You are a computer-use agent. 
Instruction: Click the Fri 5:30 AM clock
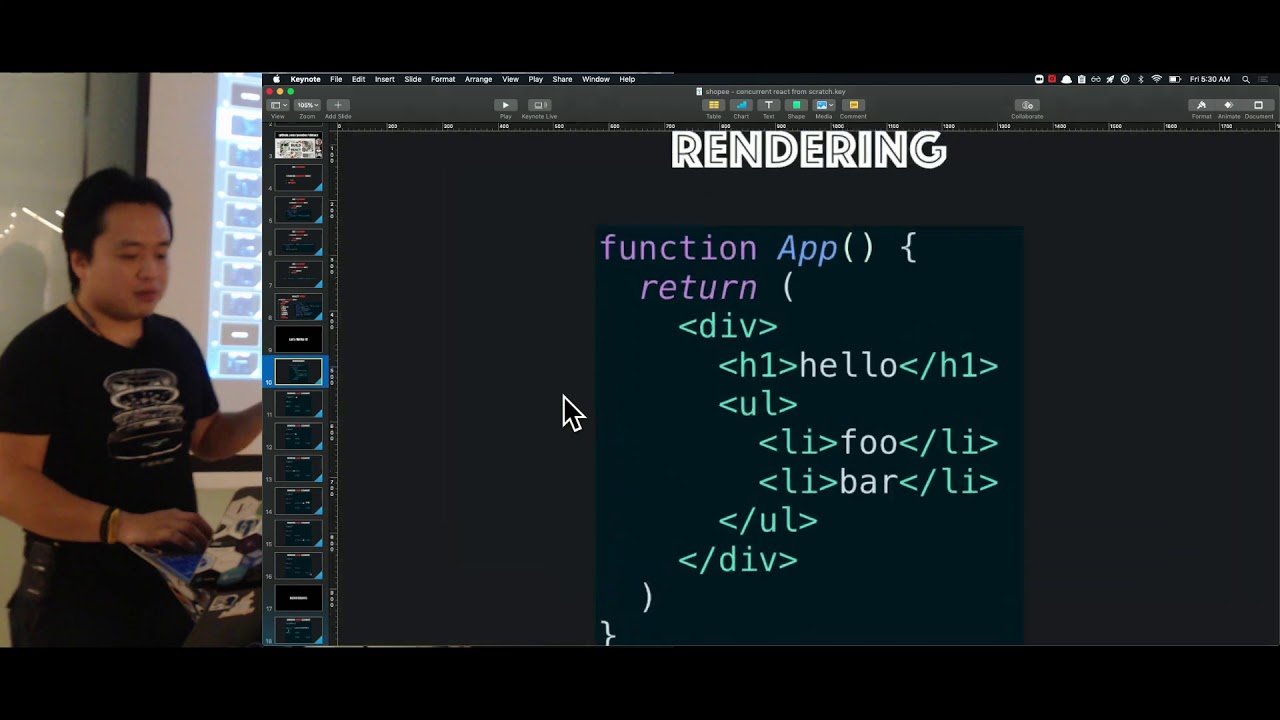[1210, 79]
